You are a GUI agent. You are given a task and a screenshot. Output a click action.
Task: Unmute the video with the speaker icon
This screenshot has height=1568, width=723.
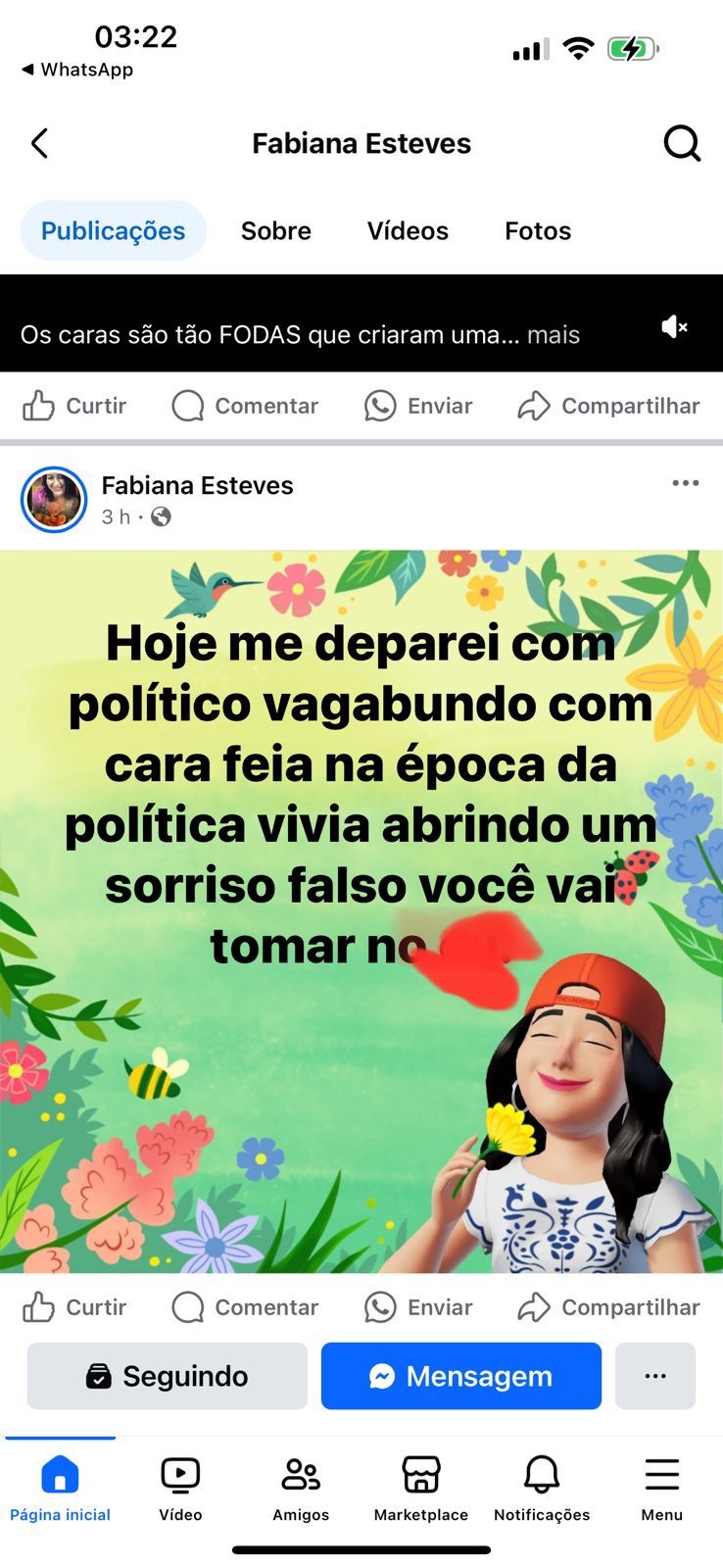(674, 326)
